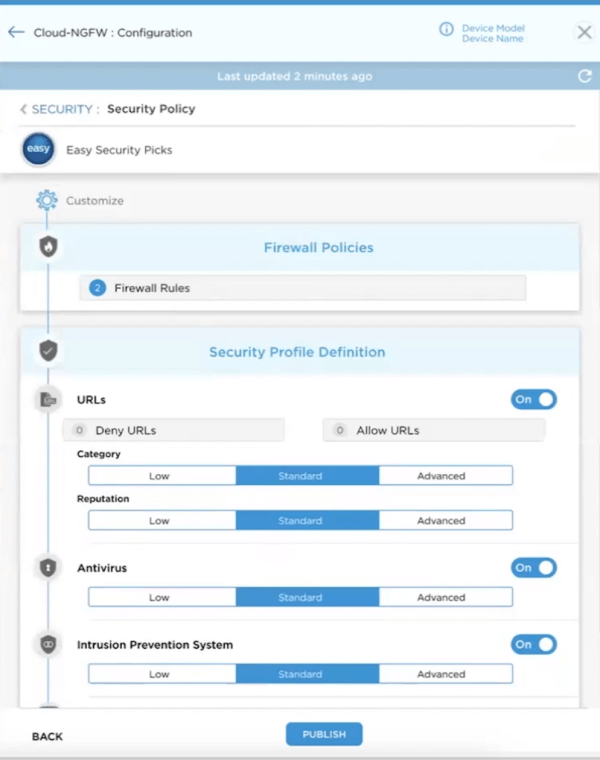Expand the Firewall Rules row
This screenshot has height=760, width=600.
tap(302, 288)
